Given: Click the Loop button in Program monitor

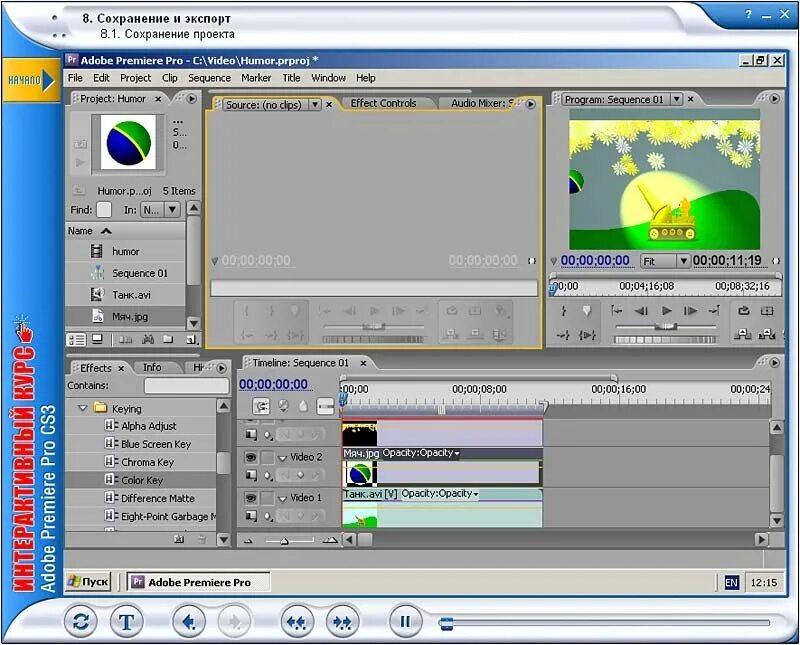Looking at the screenshot, I should (x=743, y=311).
